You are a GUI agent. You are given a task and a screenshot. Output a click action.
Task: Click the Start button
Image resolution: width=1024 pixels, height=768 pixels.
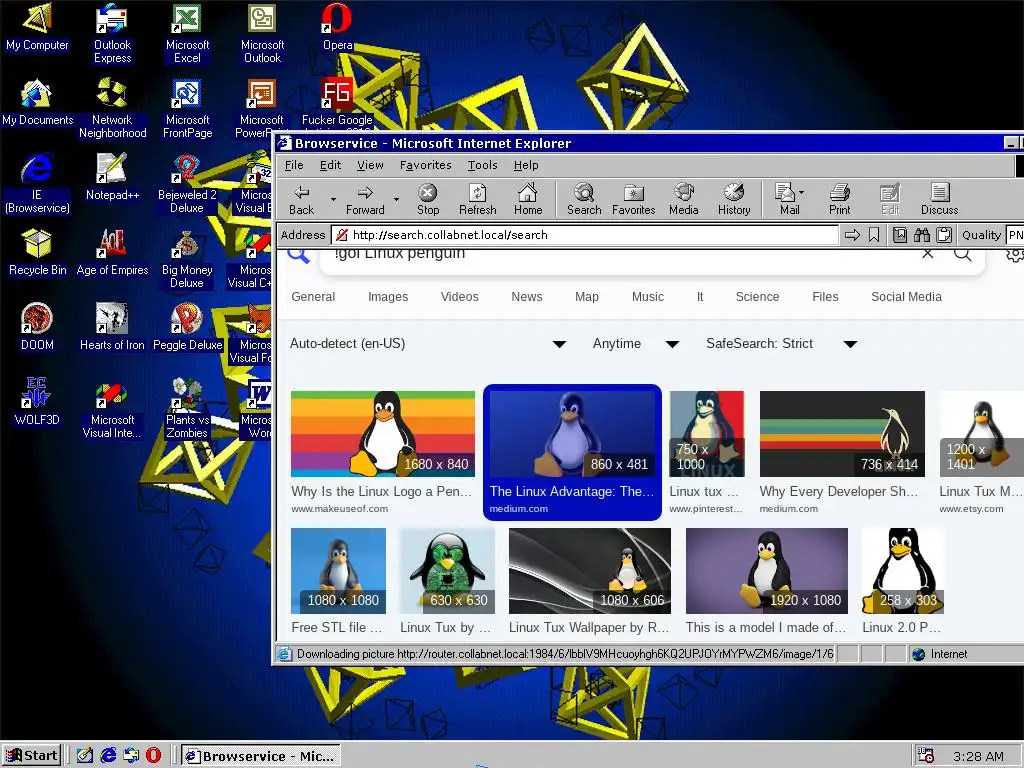(31, 756)
